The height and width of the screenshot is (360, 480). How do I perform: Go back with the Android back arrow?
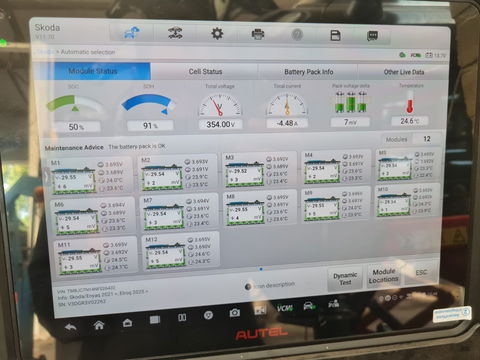point(71,327)
